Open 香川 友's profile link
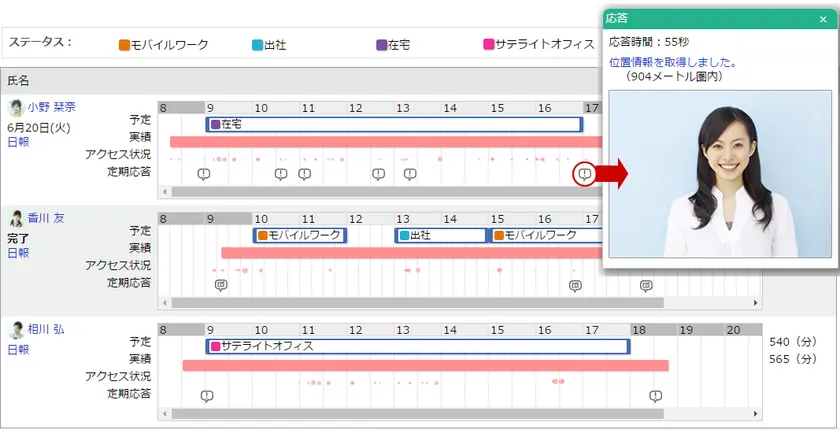Image resolution: width=840 pixels, height=430 pixels. pos(46,218)
